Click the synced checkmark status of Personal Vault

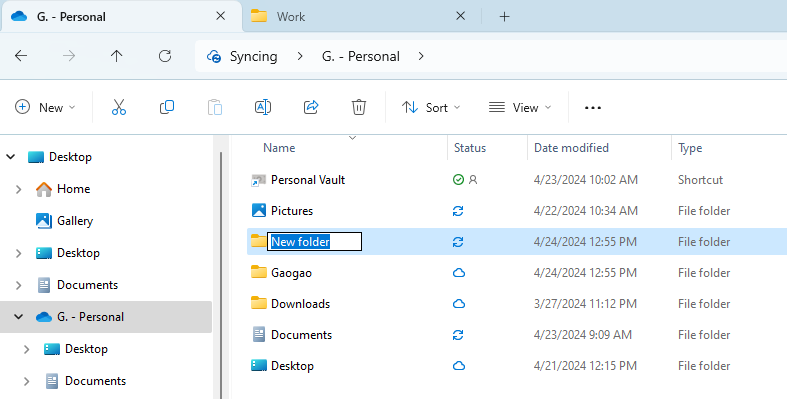458,179
